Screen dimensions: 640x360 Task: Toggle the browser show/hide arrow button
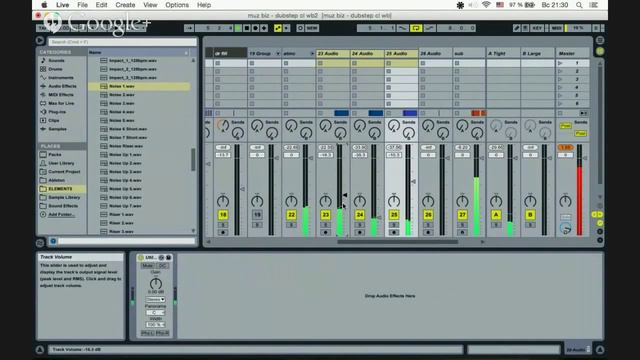click(x=40, y=40)
